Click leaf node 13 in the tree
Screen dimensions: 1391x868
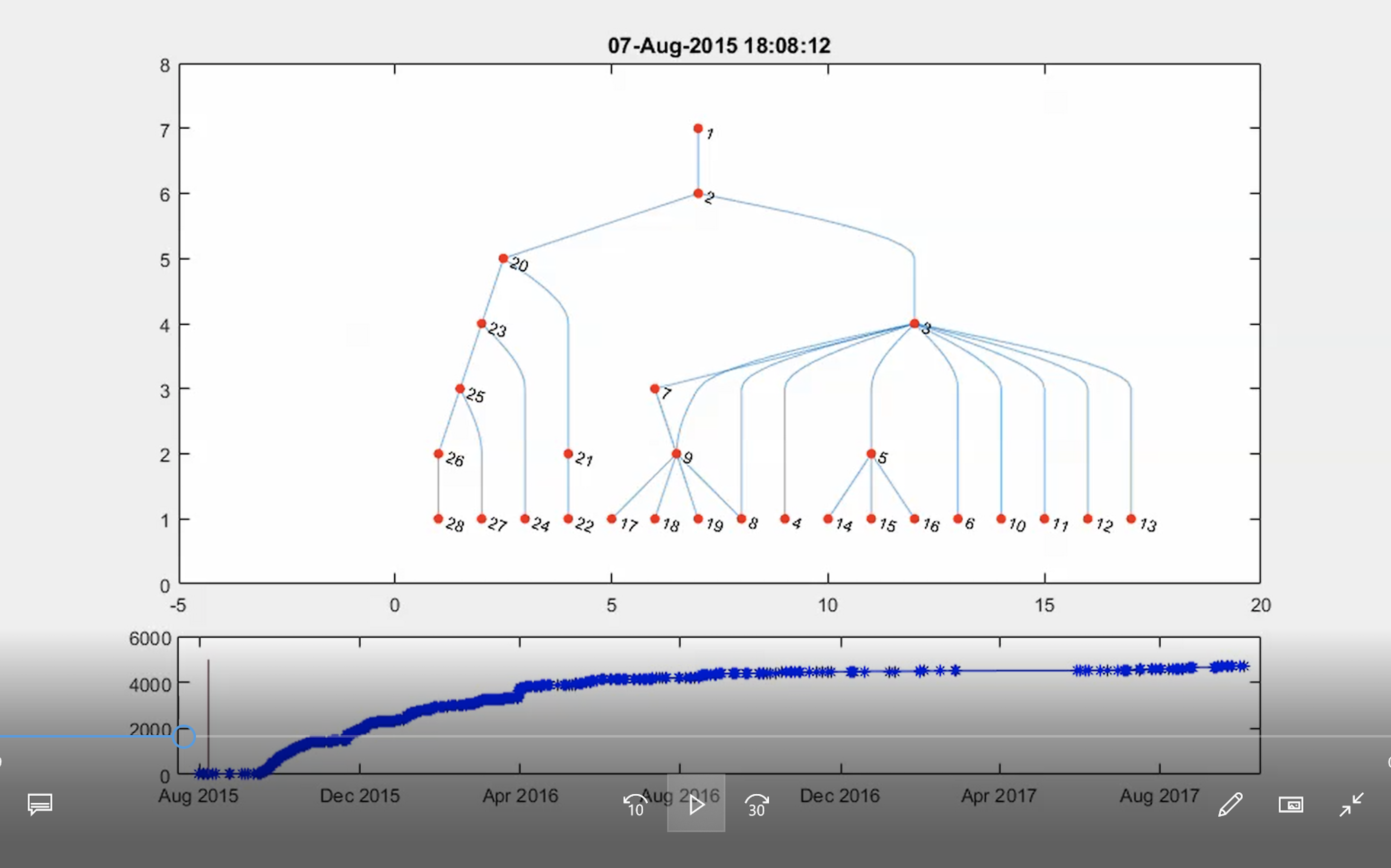pos(1131,519)
